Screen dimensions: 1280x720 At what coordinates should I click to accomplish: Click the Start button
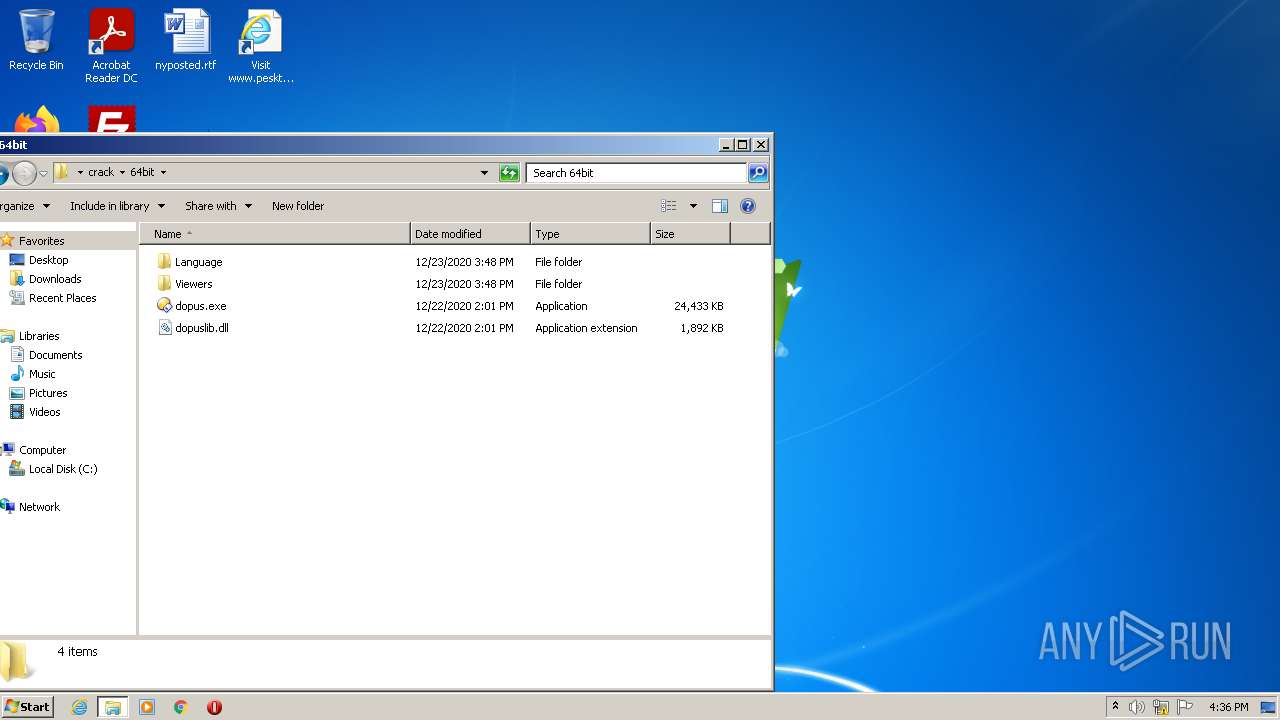[27, 707]
